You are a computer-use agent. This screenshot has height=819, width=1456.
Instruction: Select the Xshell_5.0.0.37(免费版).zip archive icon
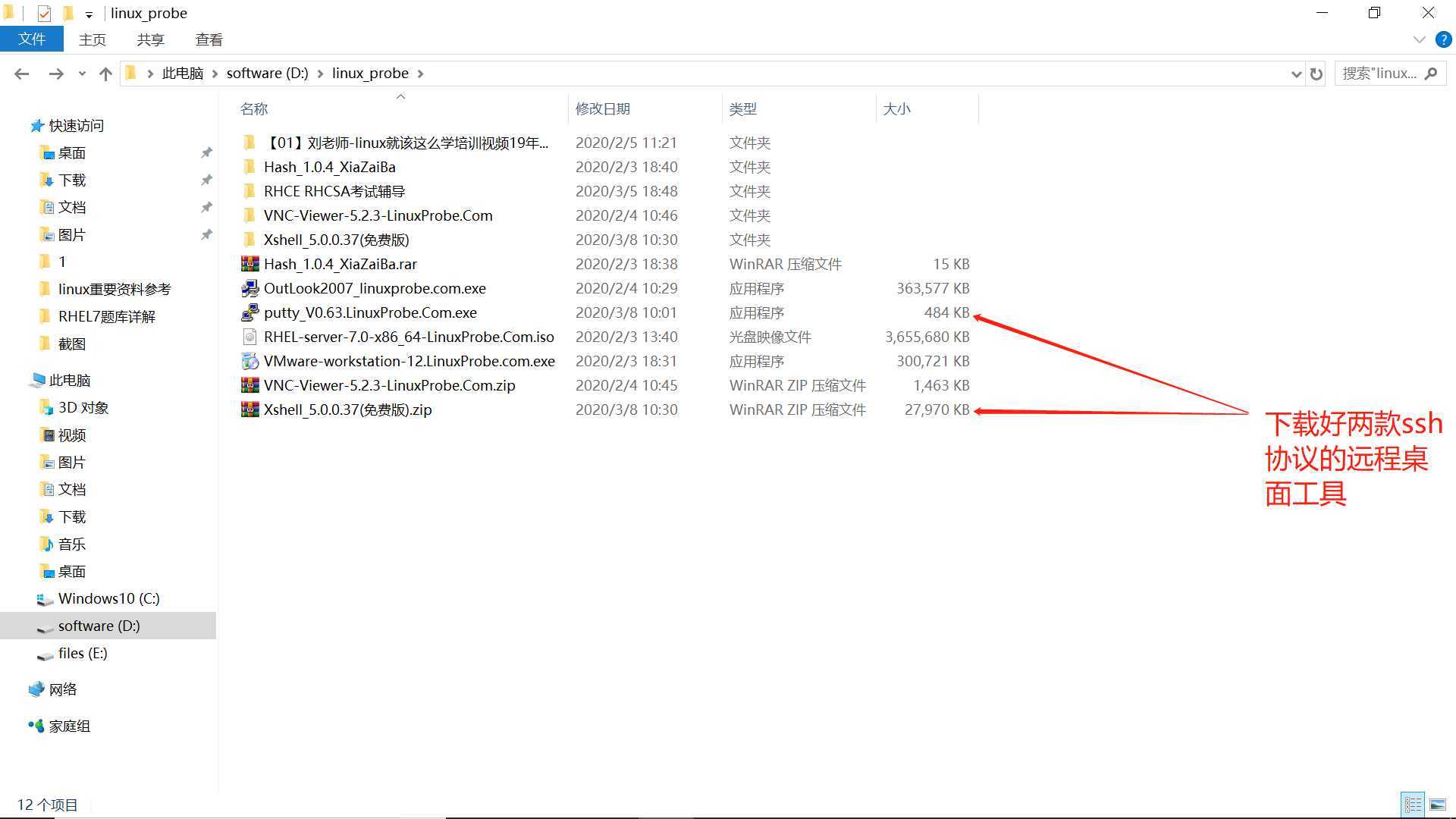[x=249, y=409]
